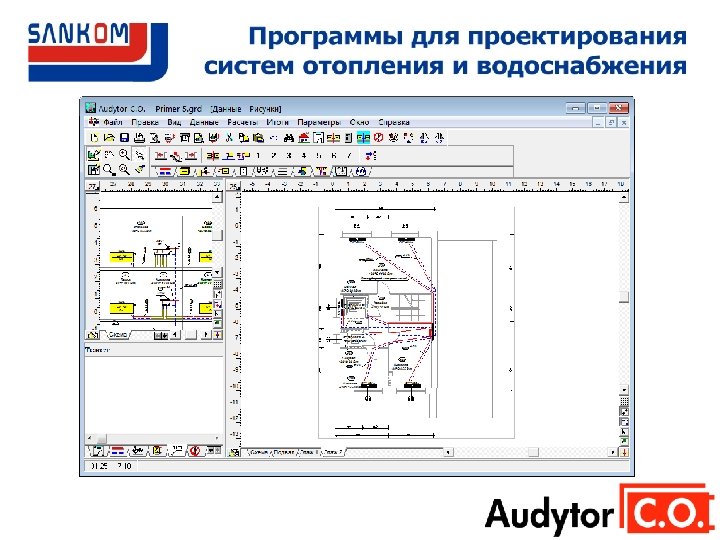Toggle number 3 button in toolbar
This screenshot has width=720, height=540.
click(289, 155)
